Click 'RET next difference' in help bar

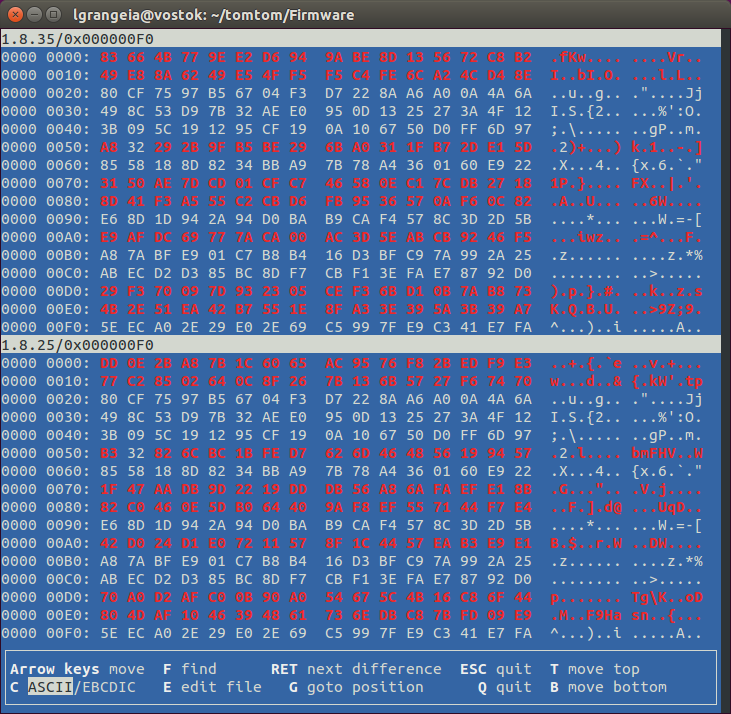355,669
